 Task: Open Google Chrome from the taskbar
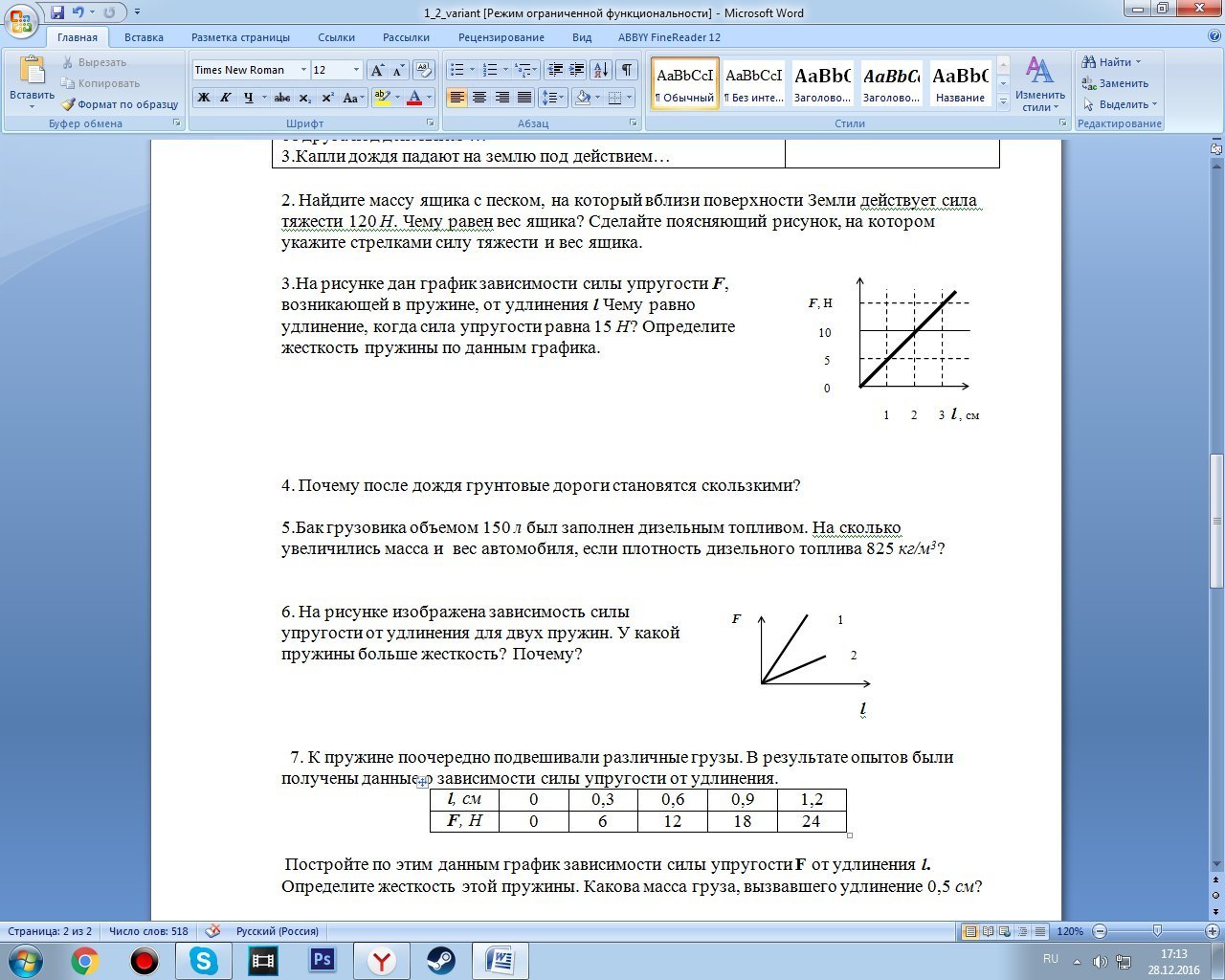(85, 960)
